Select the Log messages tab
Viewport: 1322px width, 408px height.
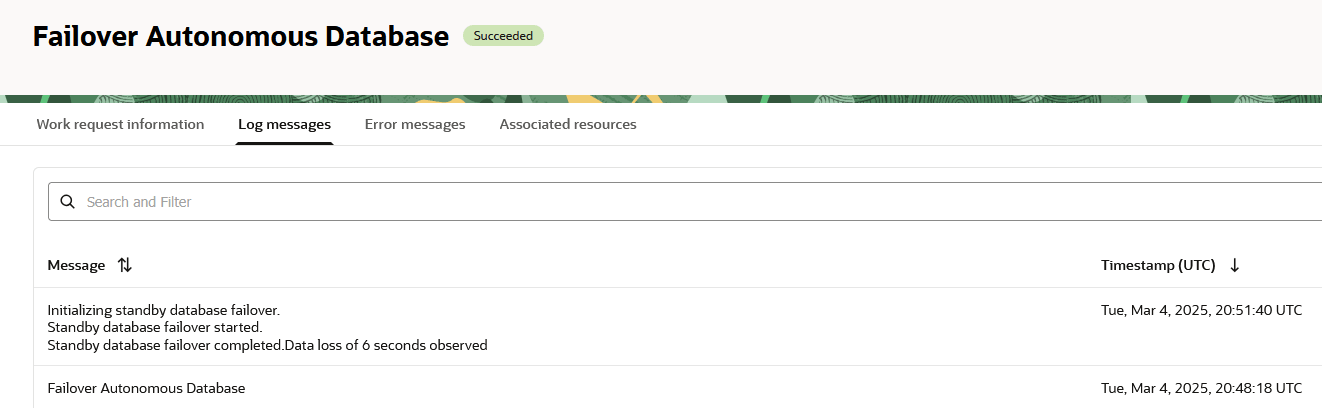coord(284,125)
